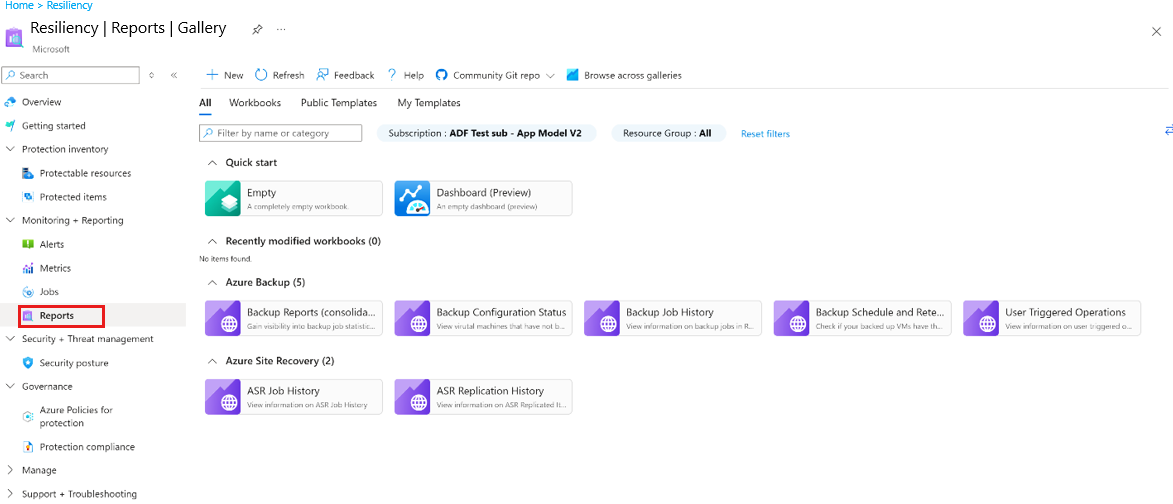Viewport: 1173px width, 504px height.
Task: Click the Jobs icon in sidebar
Action: [x=28, y=292]
